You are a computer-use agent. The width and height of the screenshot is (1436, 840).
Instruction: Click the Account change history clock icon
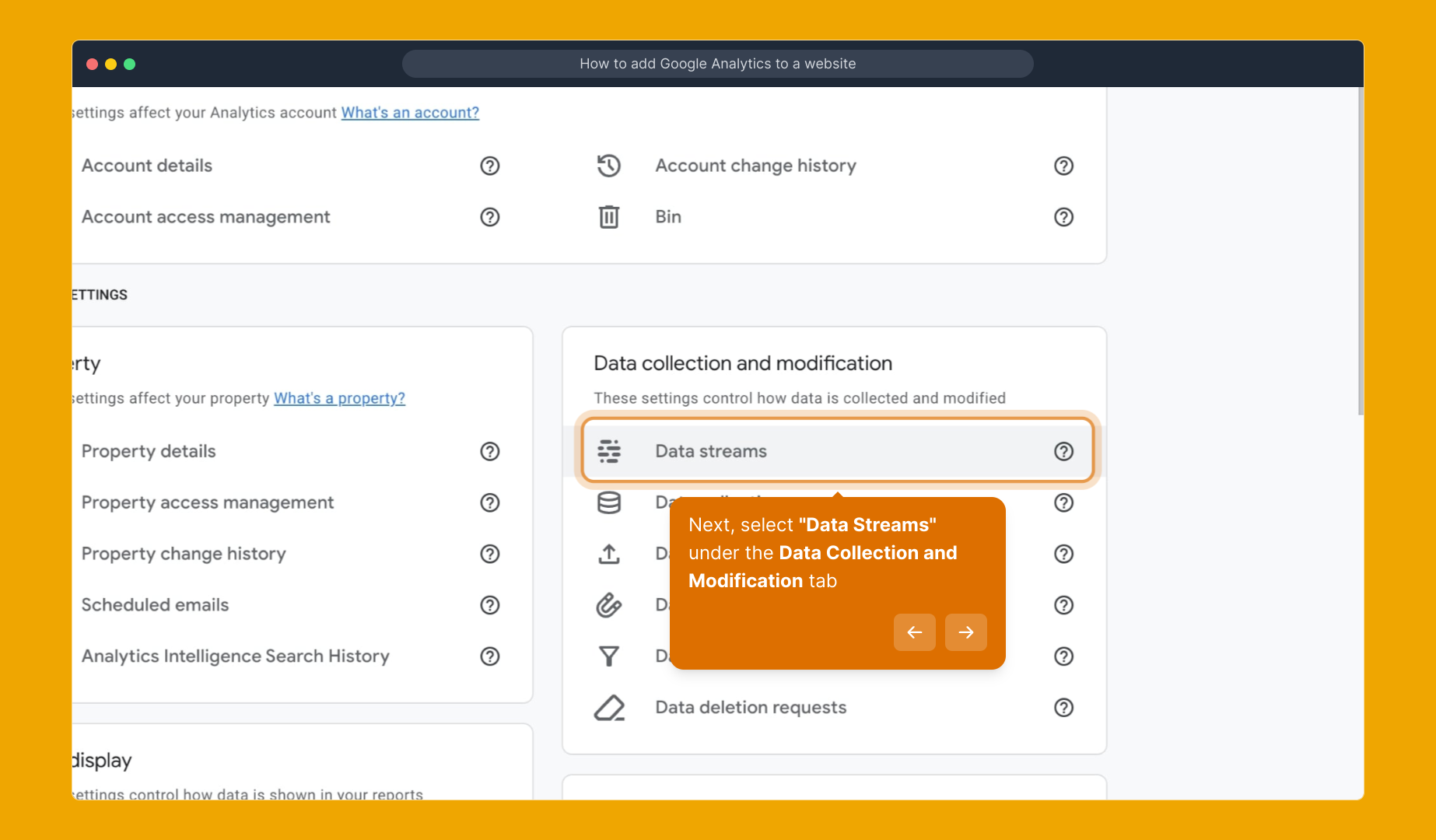click(x=611, y=166)
